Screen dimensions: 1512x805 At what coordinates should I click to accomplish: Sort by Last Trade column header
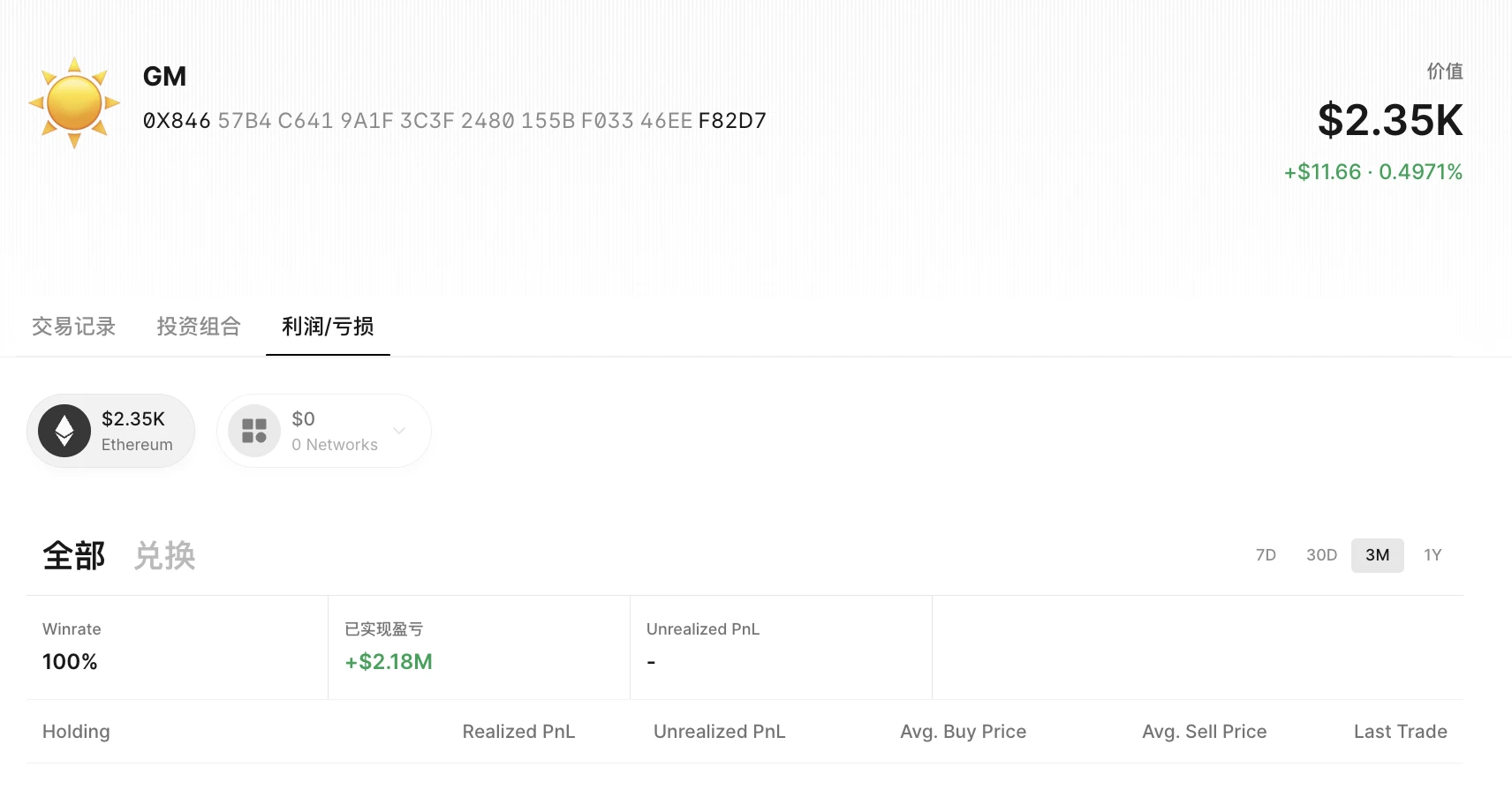pos(1400,732)
